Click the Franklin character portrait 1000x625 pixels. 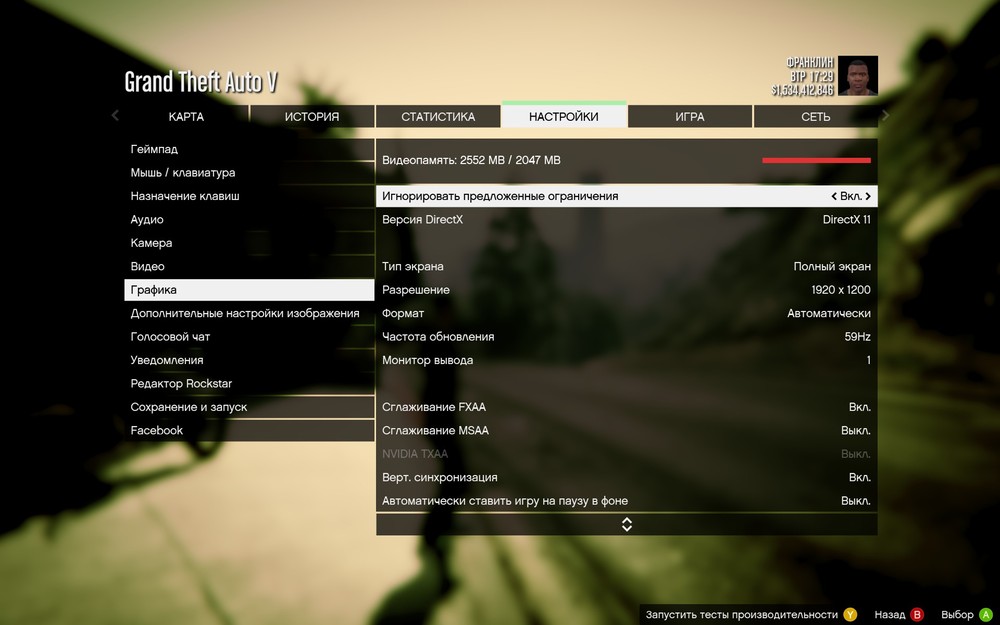[858, 75]
